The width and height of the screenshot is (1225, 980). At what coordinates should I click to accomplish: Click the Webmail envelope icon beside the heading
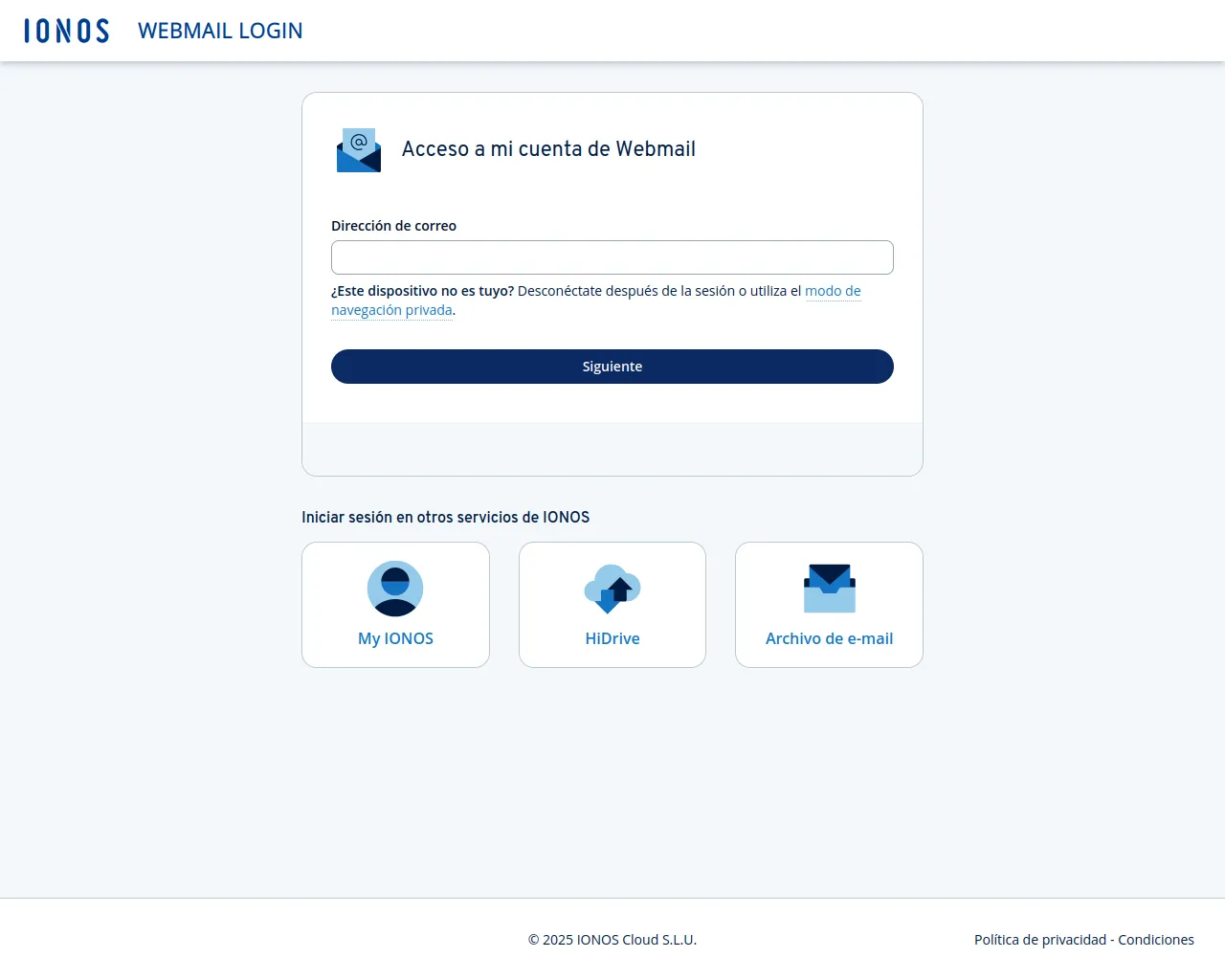[359, 150]
